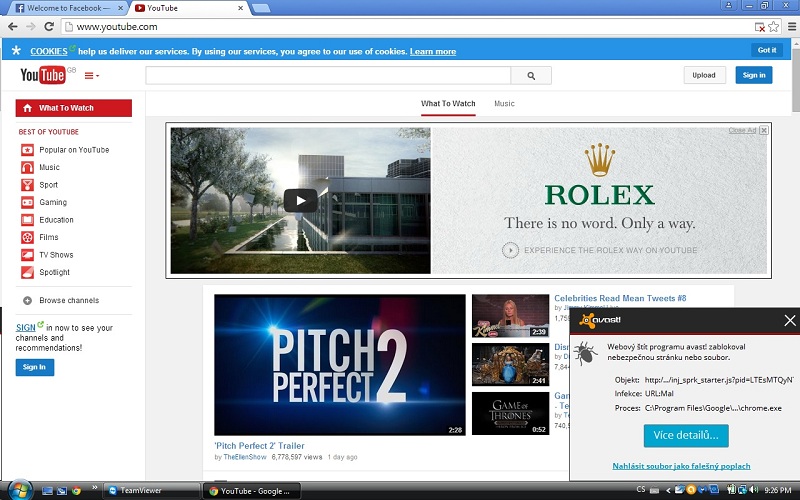Click the SIGN link in sidebar text
800x500 pixels.
point(26,328)
